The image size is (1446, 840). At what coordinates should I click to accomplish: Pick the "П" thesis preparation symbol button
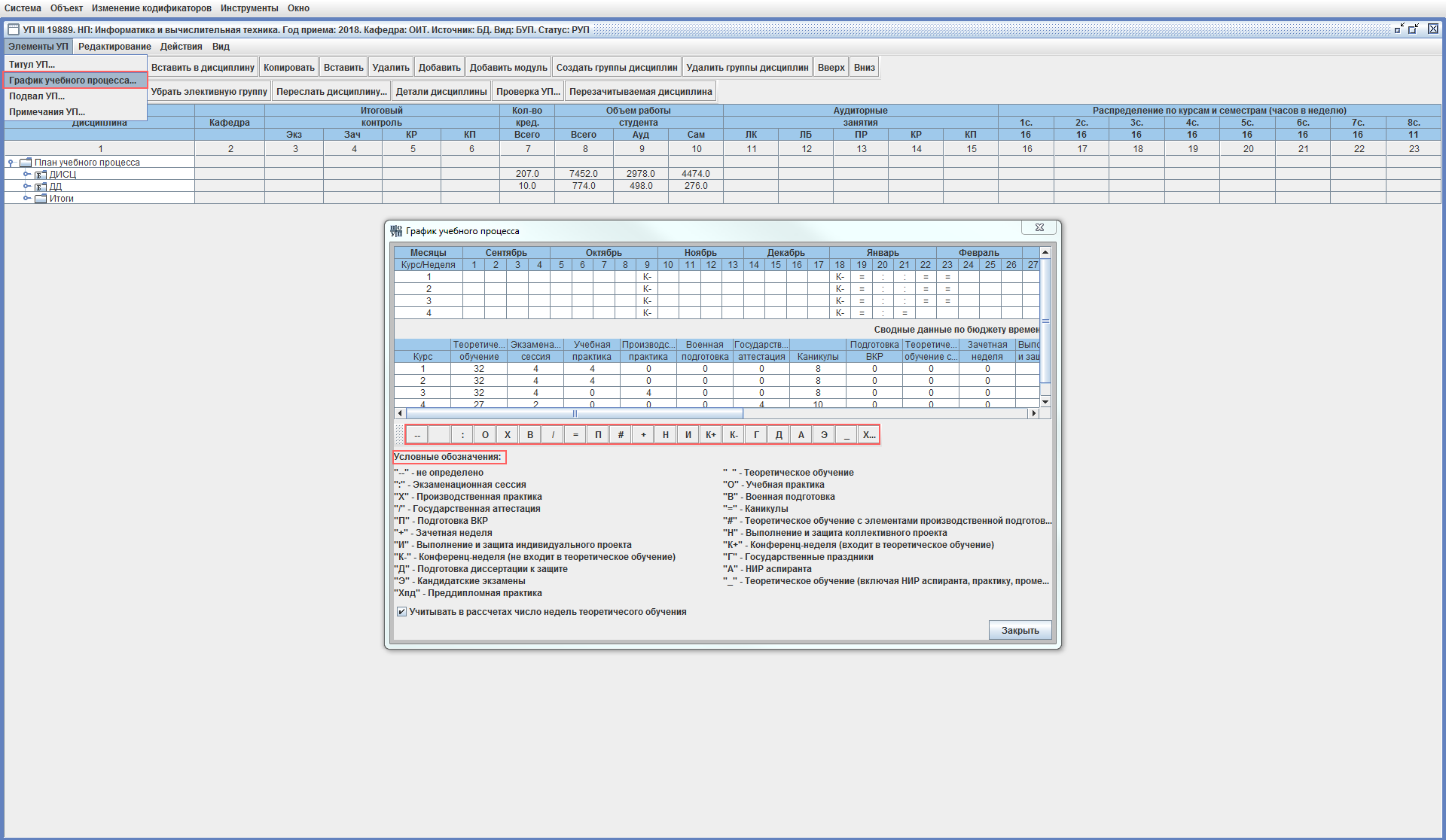point(598,435)
